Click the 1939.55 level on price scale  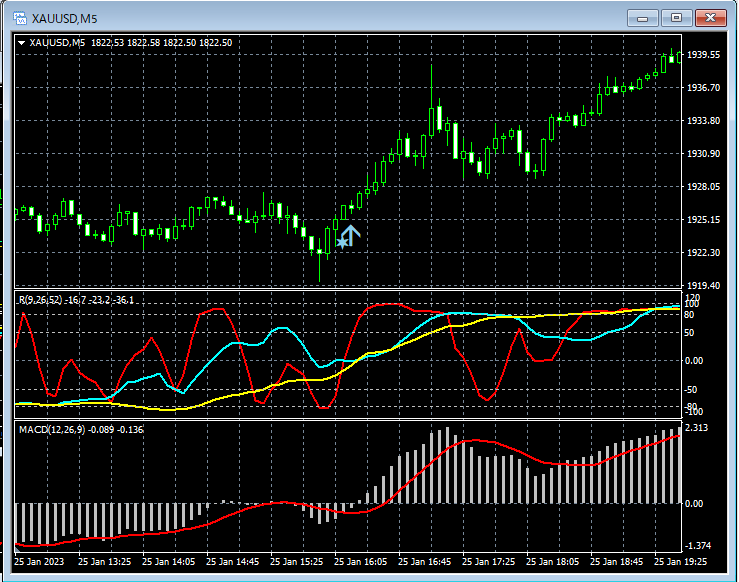coord(704,55)
